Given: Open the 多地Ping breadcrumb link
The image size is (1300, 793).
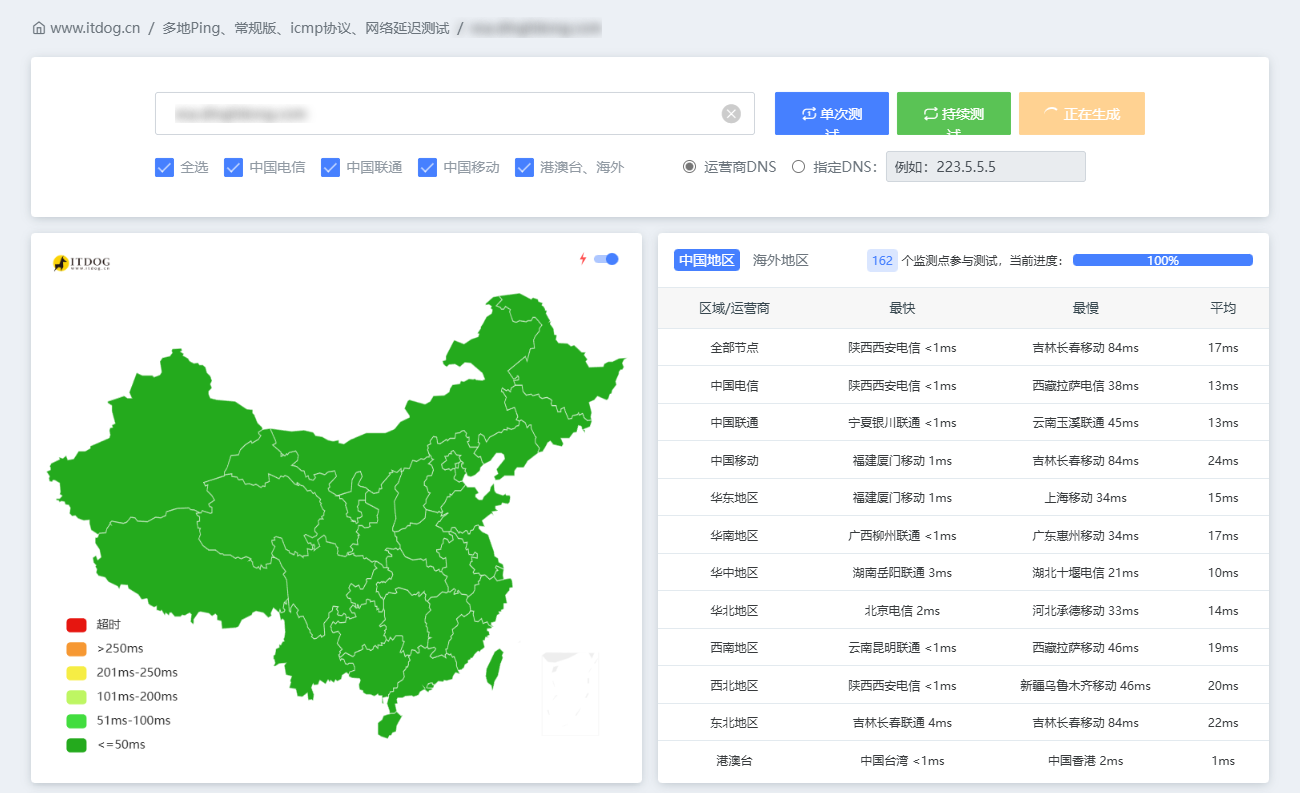Looking at the screenshot, I should coord(306,28).
